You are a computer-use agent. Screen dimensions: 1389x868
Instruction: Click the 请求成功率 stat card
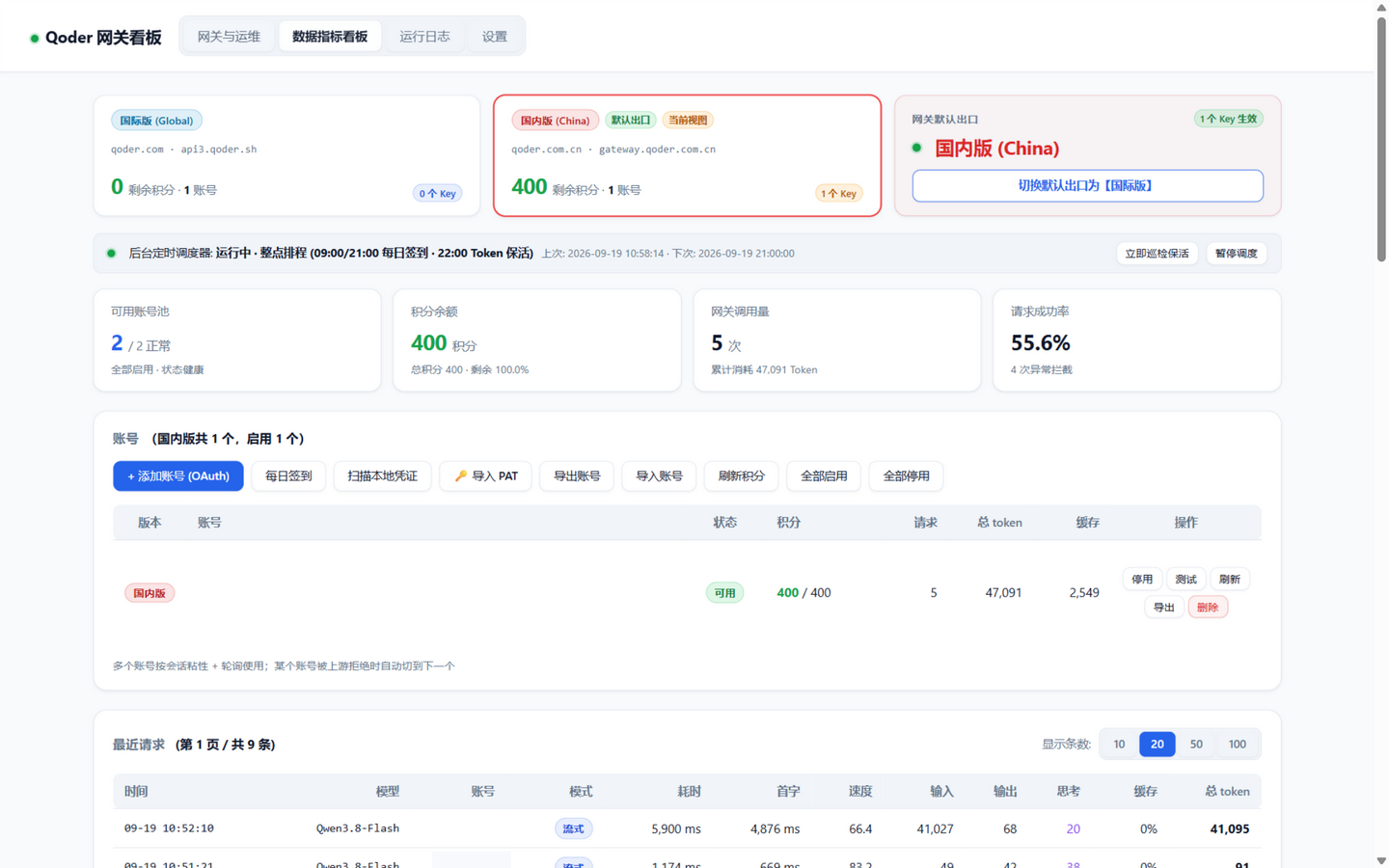click(1137, 340)
